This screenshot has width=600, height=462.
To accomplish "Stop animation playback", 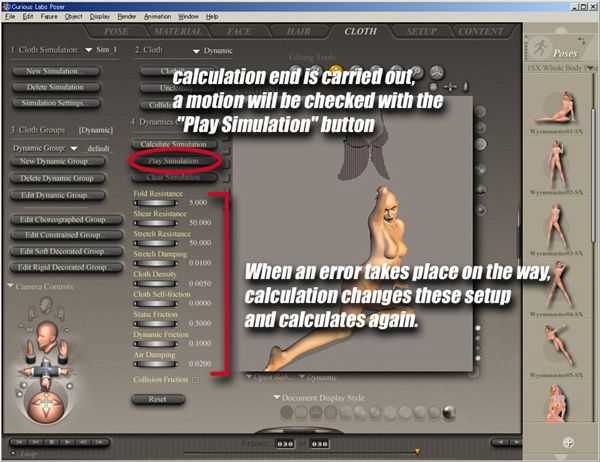I will click(x=52, y=442).
